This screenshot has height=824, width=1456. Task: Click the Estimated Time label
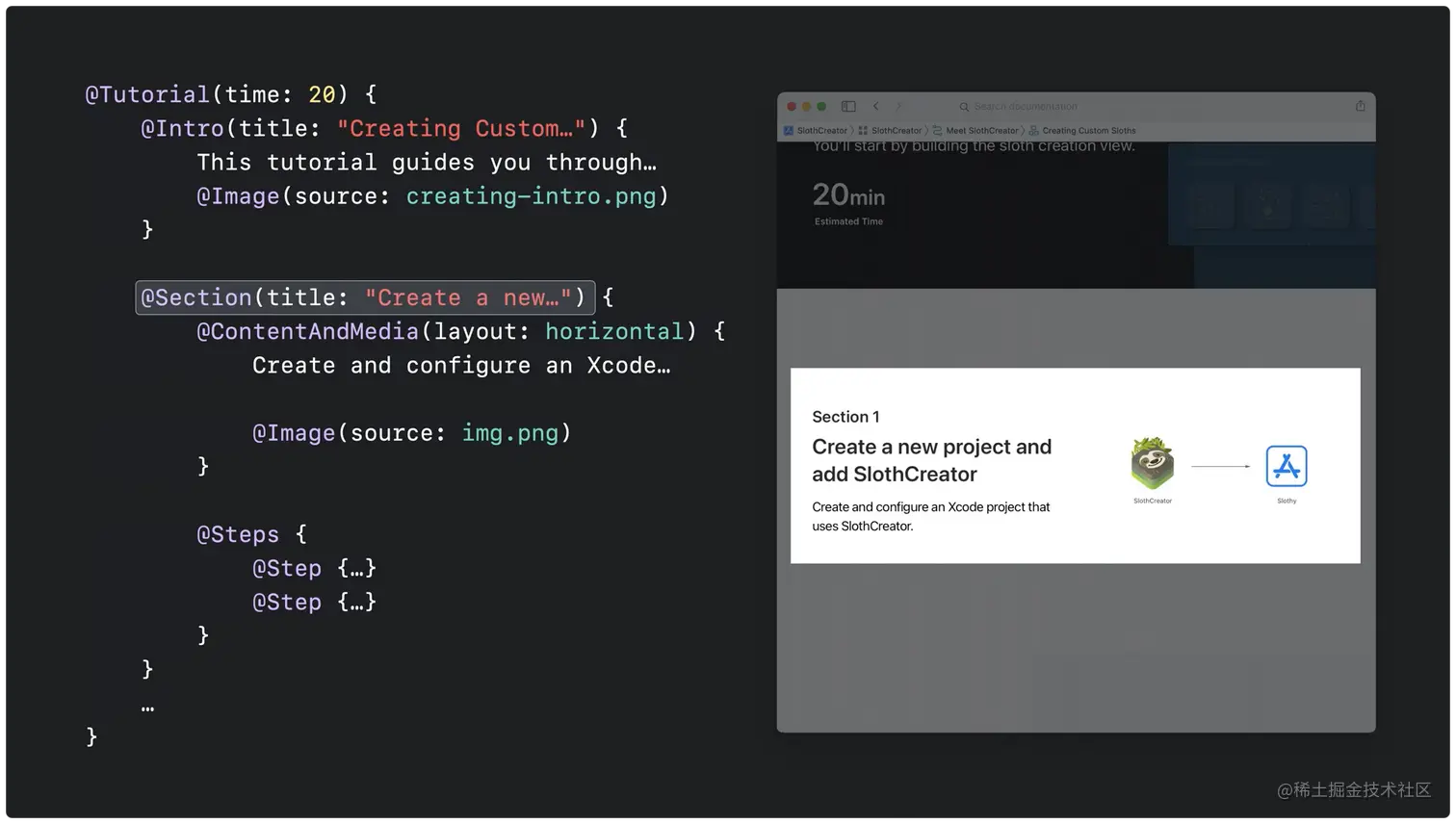848,221
